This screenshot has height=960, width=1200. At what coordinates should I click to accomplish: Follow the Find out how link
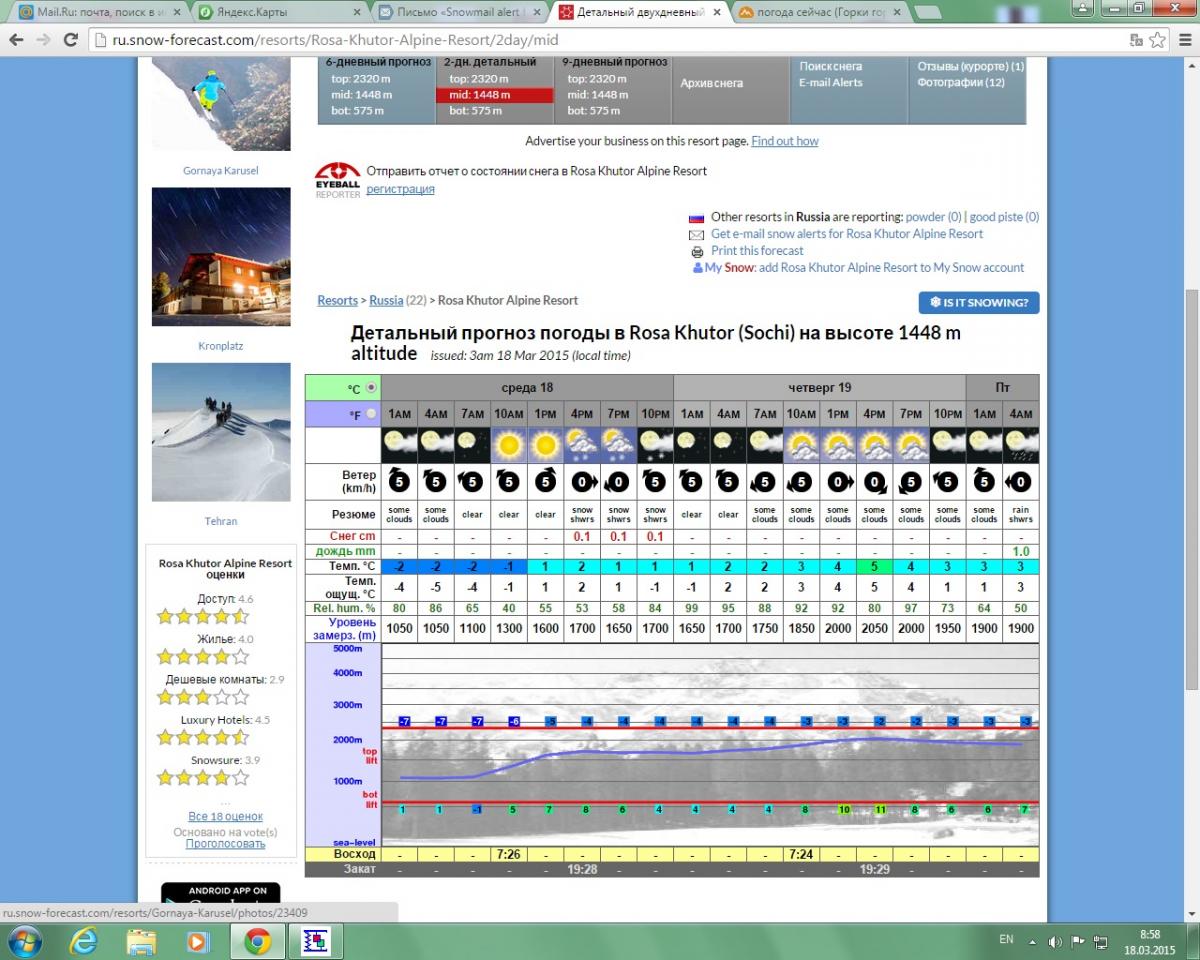point(785,142)
